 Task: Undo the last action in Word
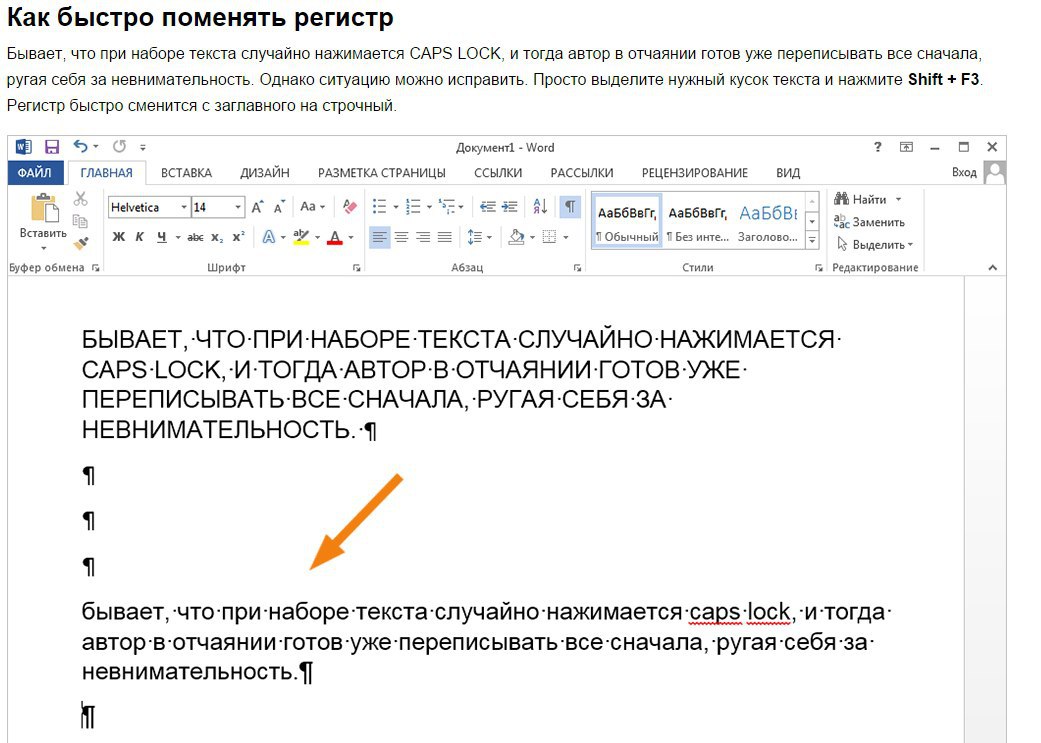(x=81, y=146)
